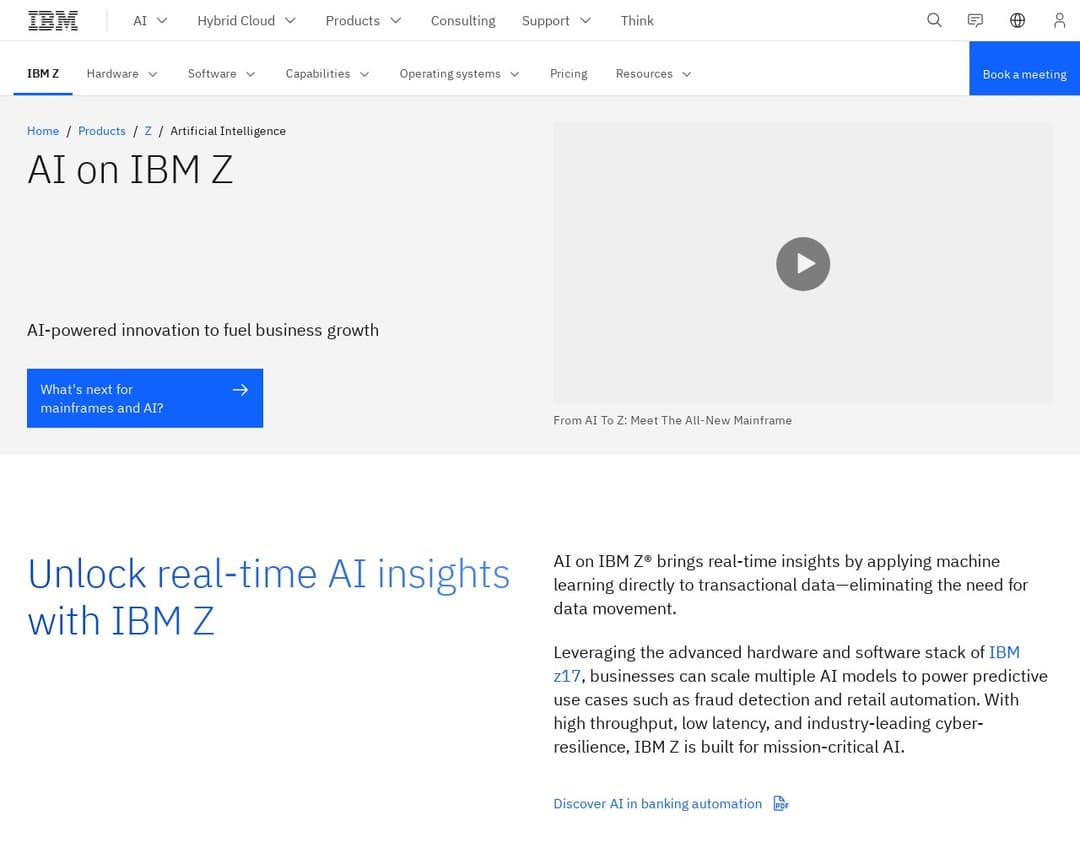This screenshot has width=1080, height=864.
Task: Open Consulting in top navigation
Action: 463,21
